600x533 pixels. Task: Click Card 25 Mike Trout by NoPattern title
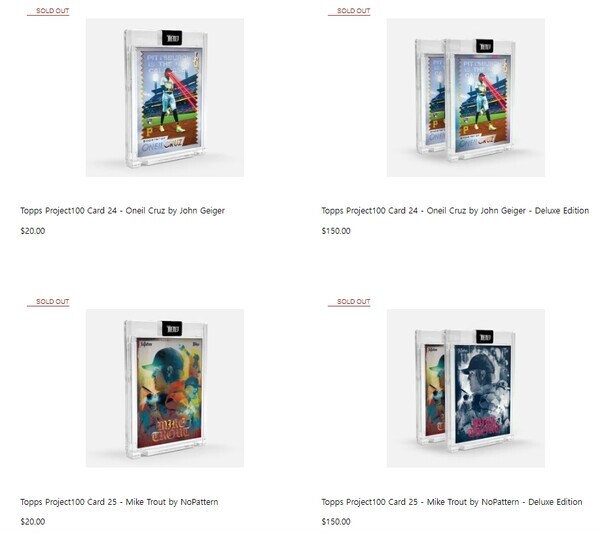tap(119, 502)
